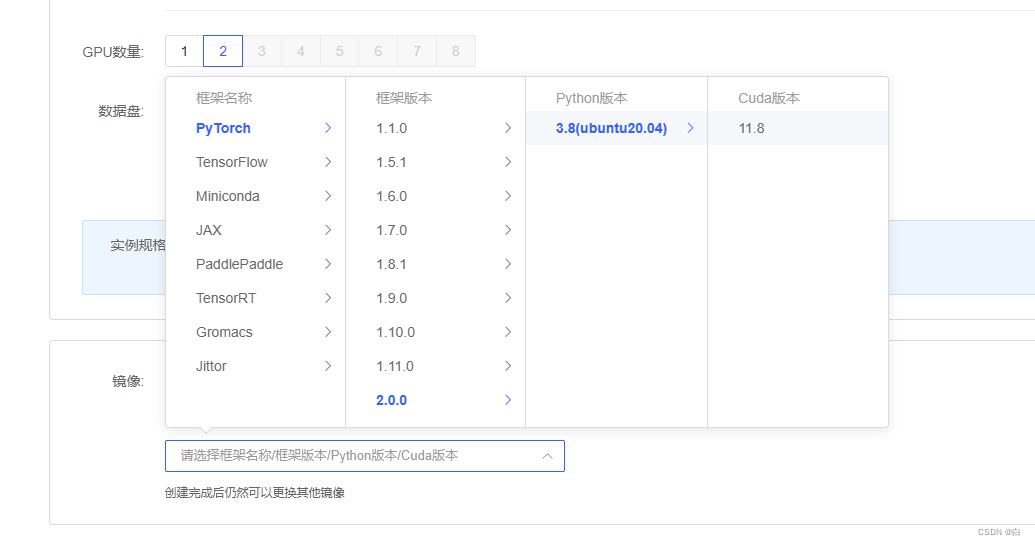Expand arrow next to Python 3.8
The height and width of the screenshot is (545, 1035).
(690, 128)
